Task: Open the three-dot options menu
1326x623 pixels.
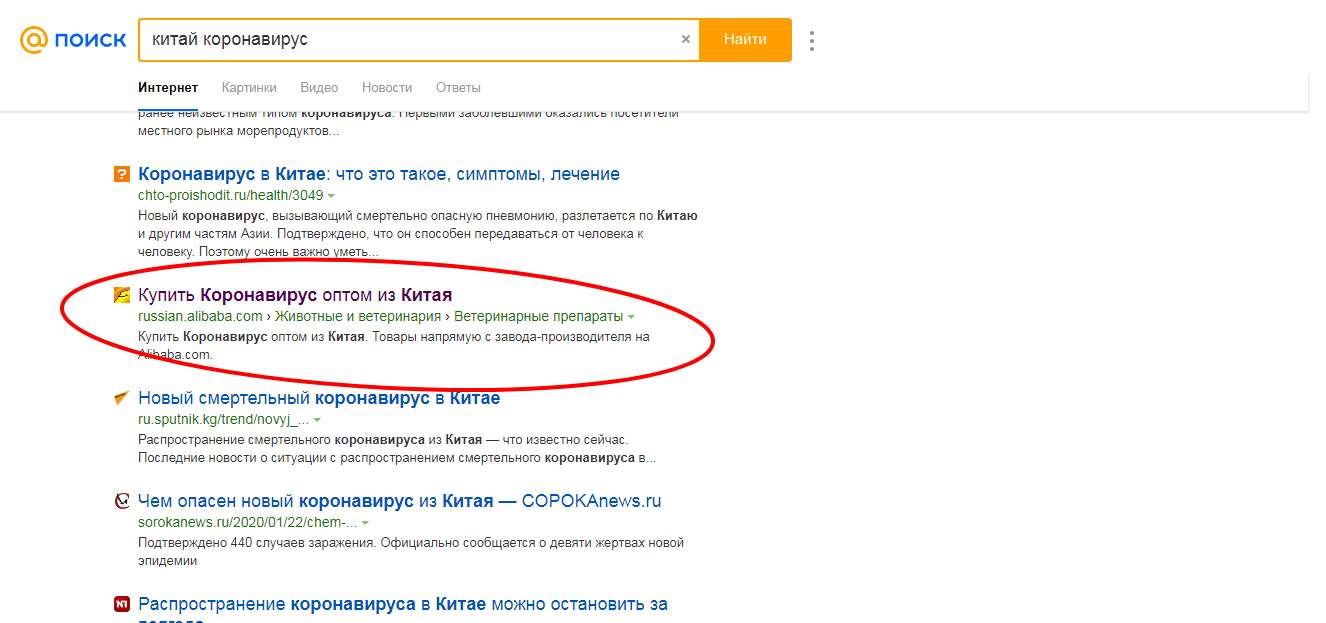Action: [812, 41]
